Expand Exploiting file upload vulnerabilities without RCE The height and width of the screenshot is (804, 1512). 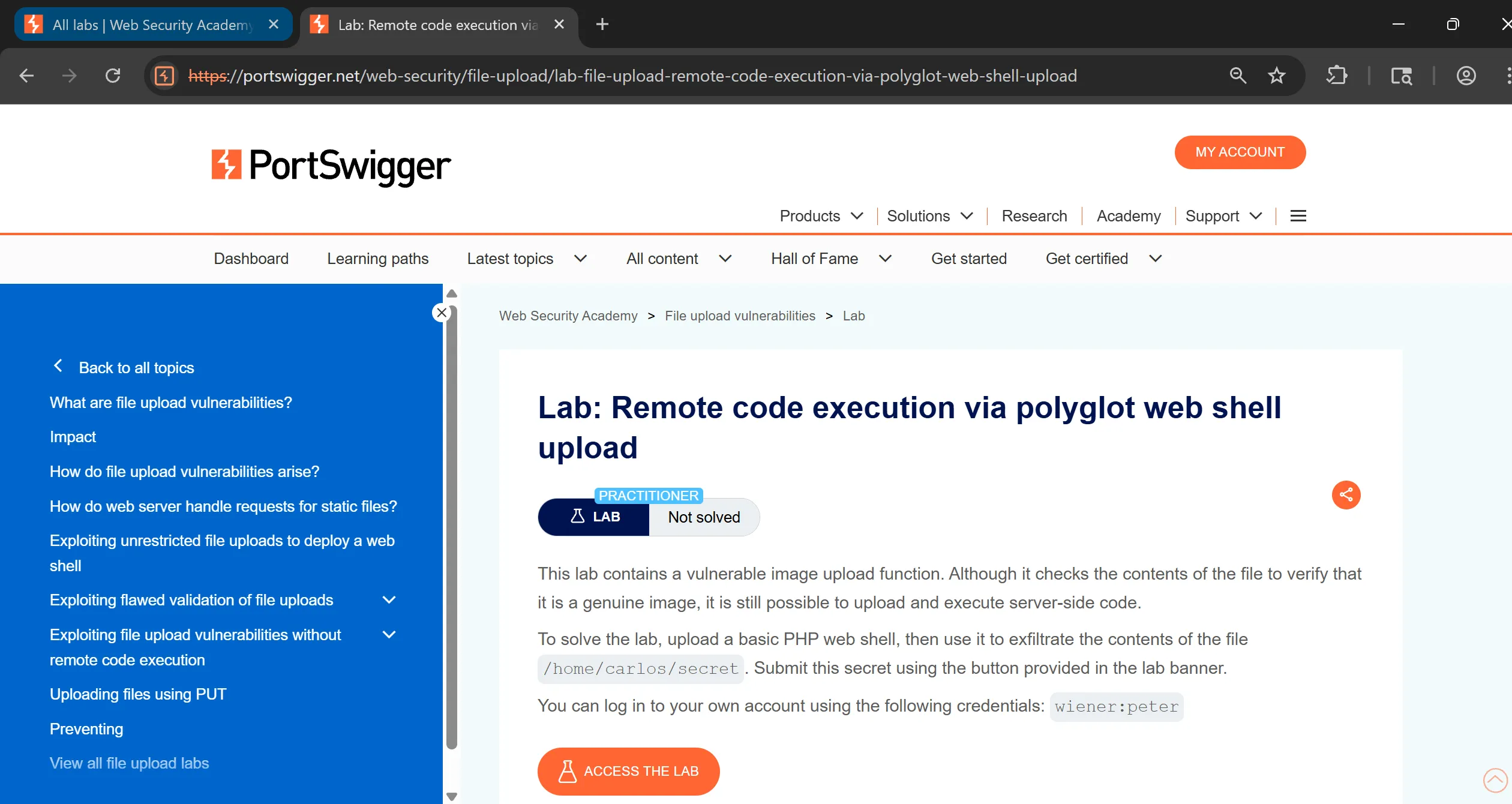point(389,635)
